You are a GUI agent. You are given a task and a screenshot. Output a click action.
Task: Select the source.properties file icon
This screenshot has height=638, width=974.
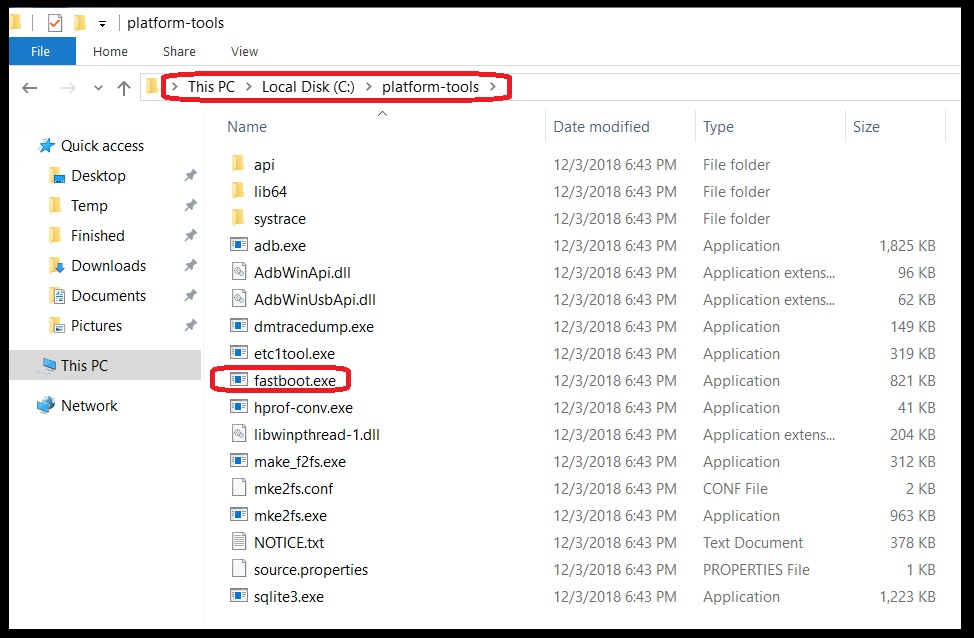[x=239, y=568]
